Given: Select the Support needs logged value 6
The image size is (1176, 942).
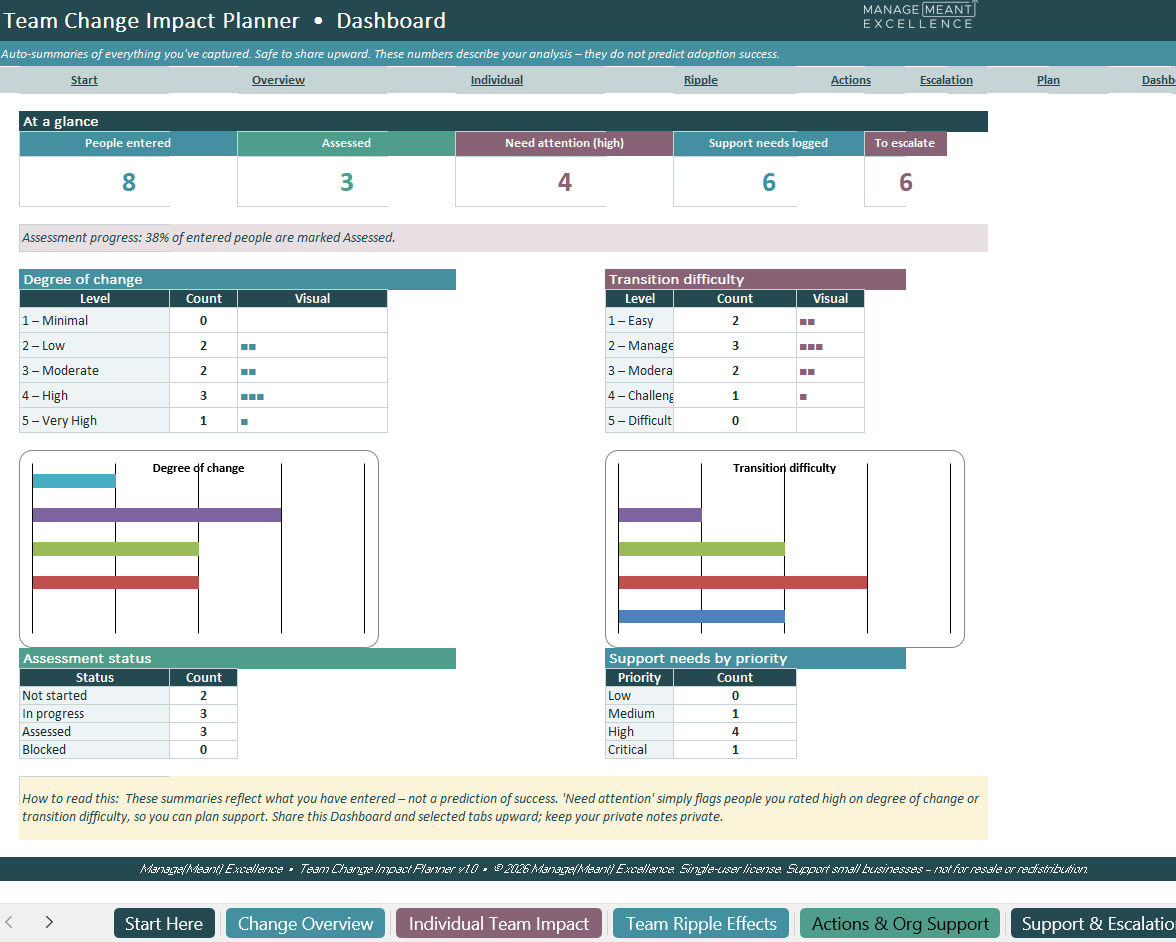Looking at the screenshot, I should [x=769, y=182].
